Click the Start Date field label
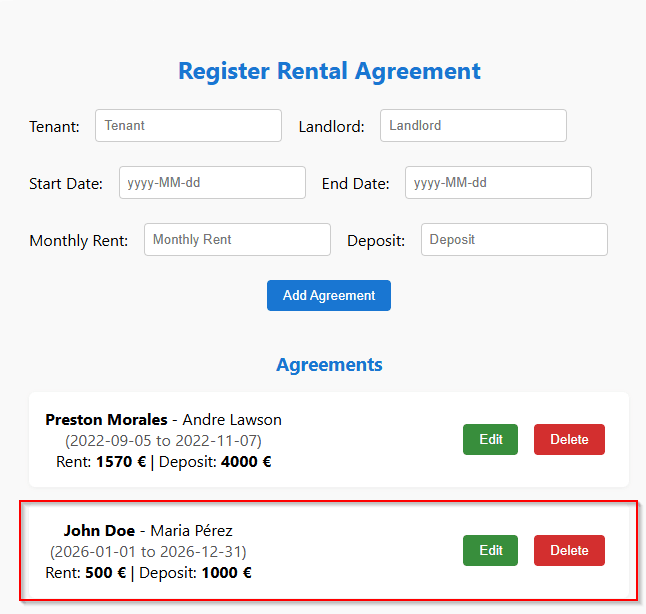646x614 pixels. [66, 184]
